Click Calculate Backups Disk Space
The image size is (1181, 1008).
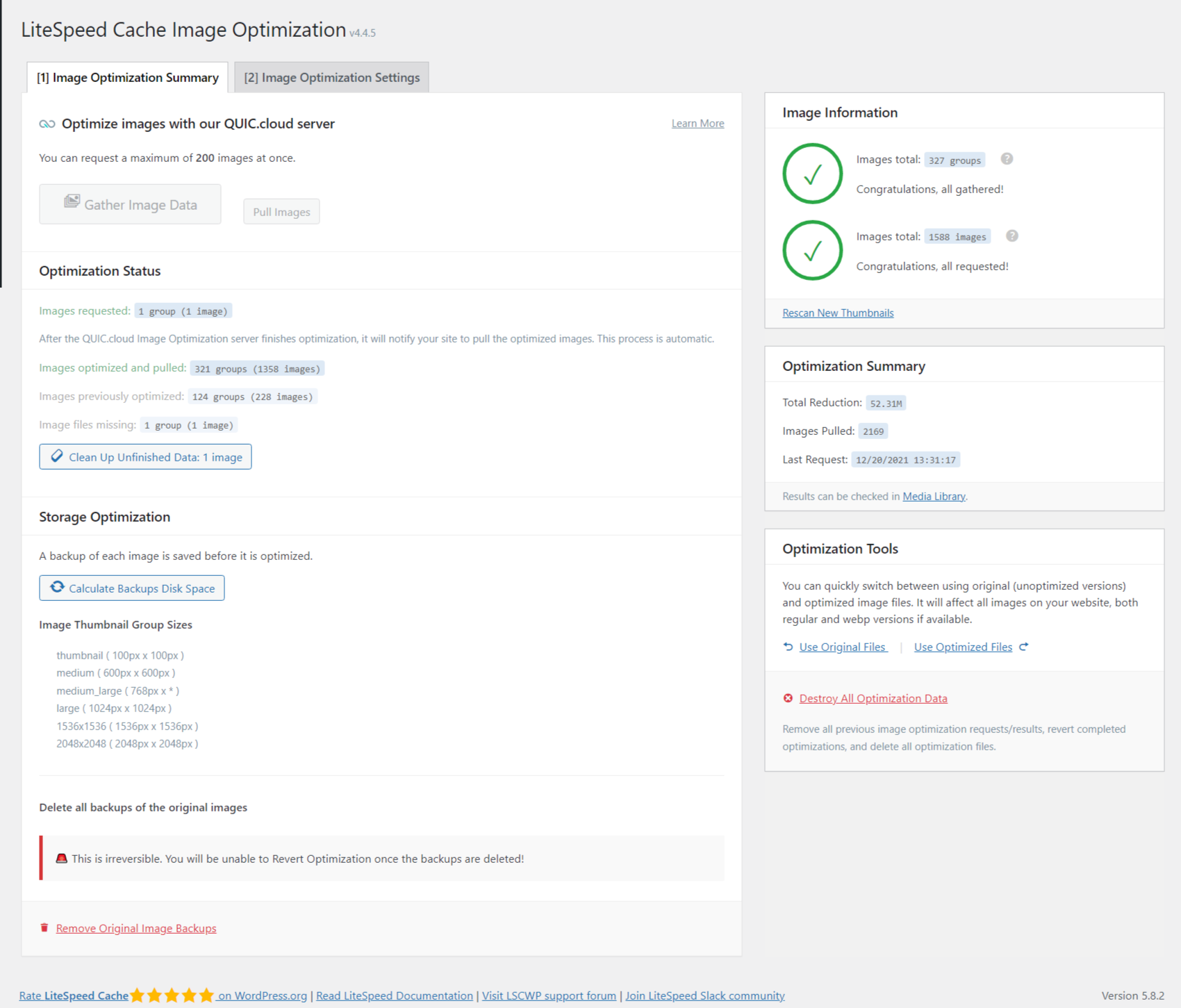131,588
